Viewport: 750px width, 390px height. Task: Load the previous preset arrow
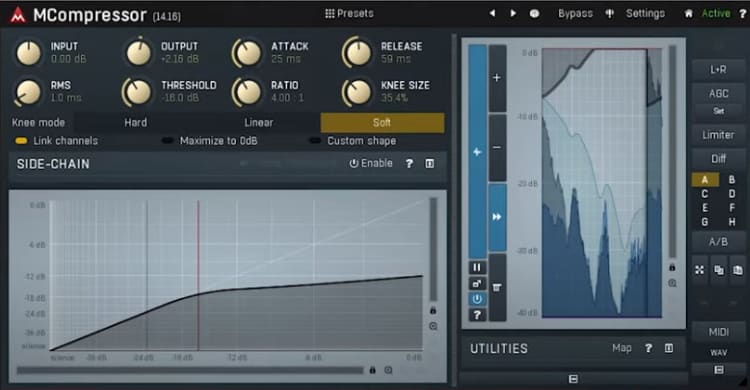pyautogui.click(x=492, y=13)
